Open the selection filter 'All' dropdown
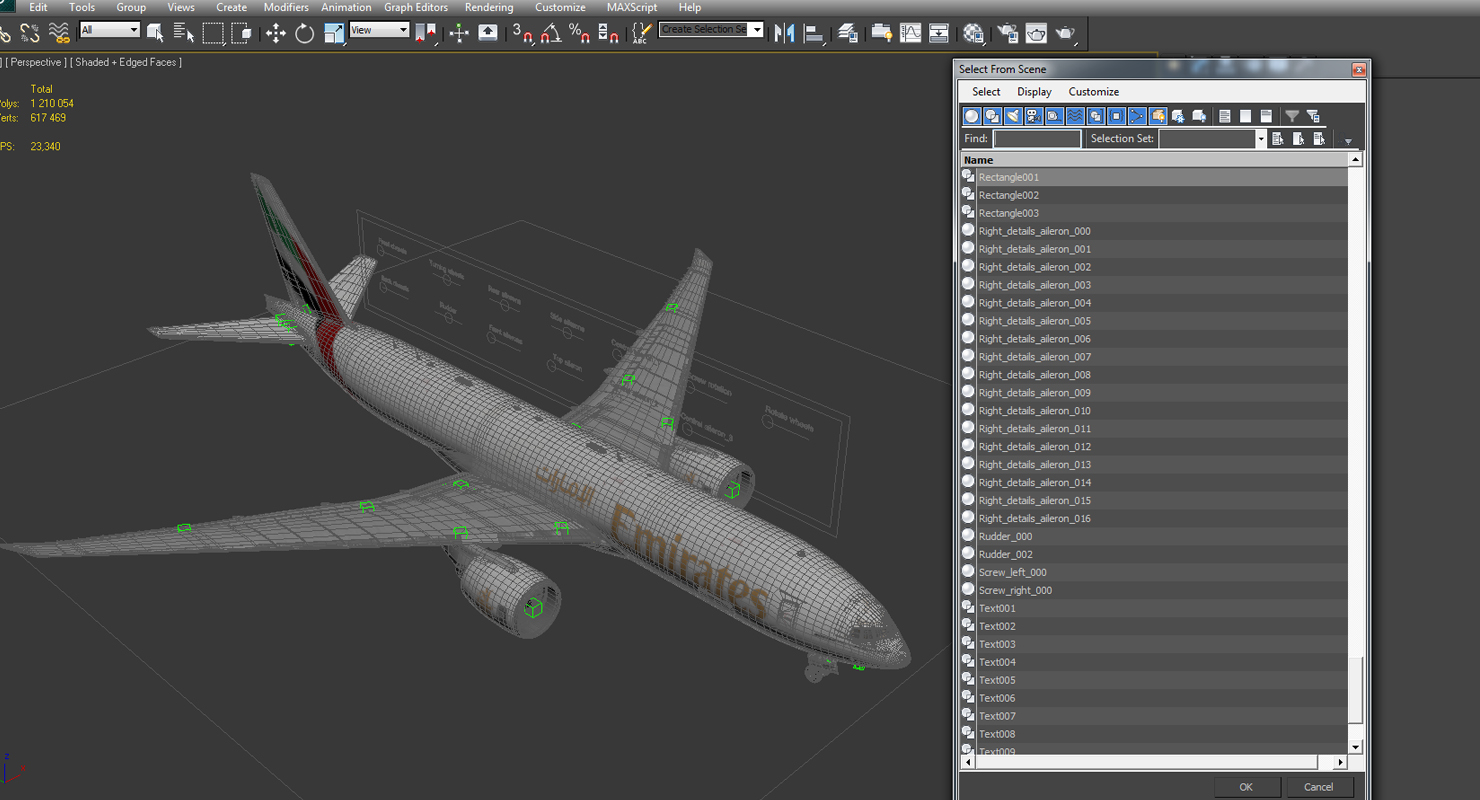The height and width of the screenshot is (800, 1480). click(109, 30)
